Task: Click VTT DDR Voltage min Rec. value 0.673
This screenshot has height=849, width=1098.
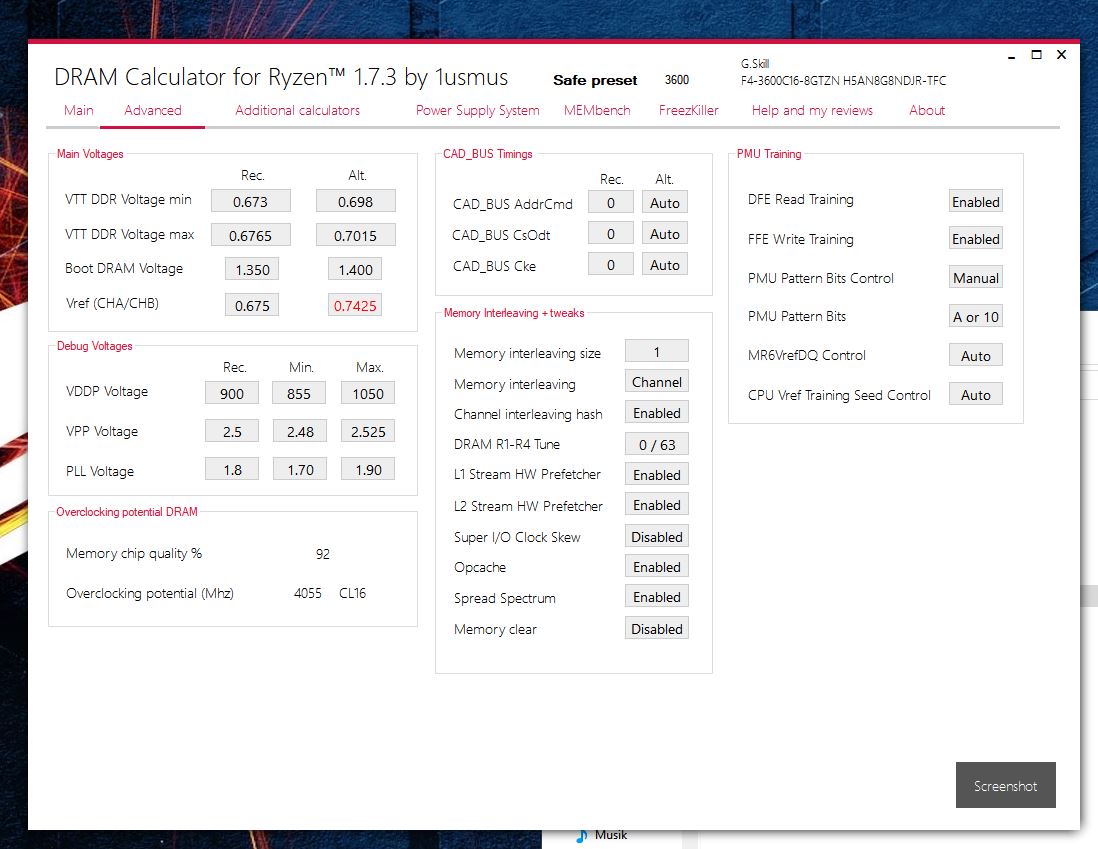Action: pos(251,201)
